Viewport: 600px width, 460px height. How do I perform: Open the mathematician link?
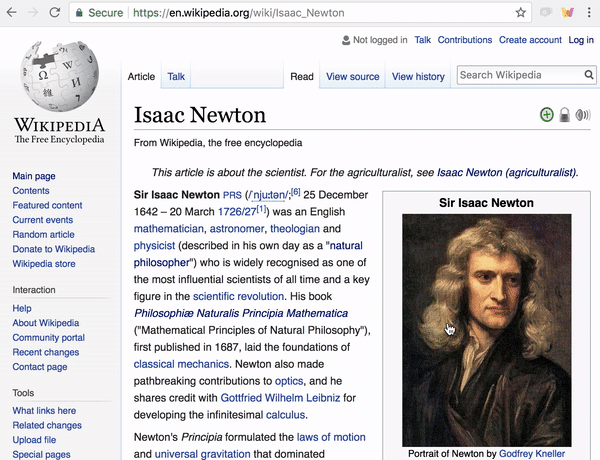click(169, 228)
